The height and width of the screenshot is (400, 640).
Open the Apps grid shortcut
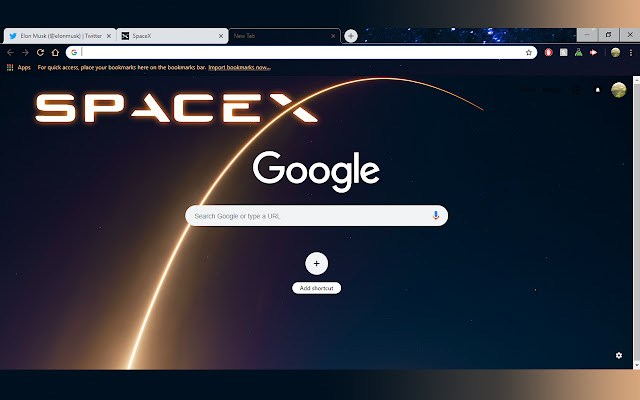pyautogui.click(x=10, y=67)
